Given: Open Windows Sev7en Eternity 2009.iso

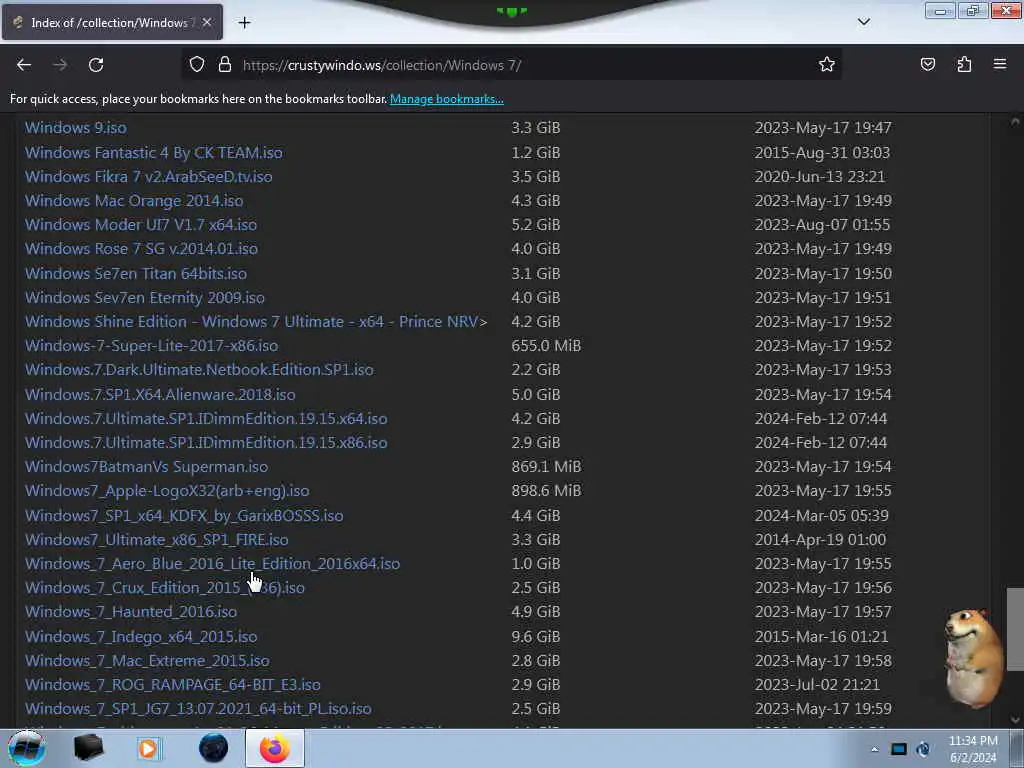Looking at the screenshot, I should 144,298.
